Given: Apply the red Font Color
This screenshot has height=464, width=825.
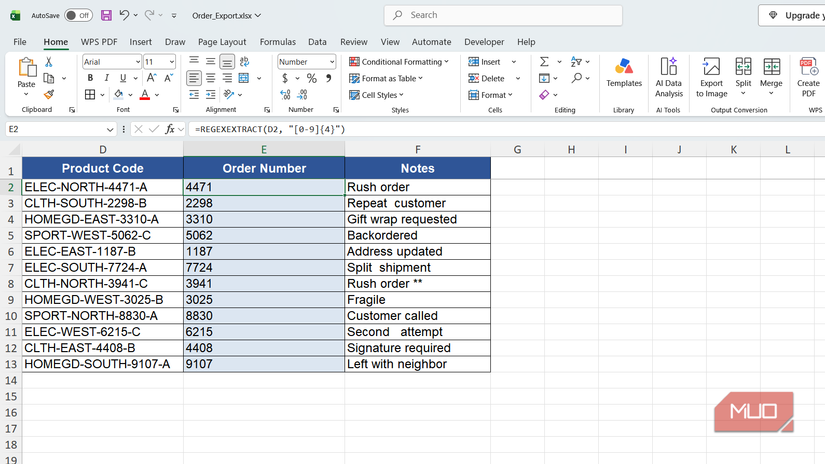Looking at the screenshot, I should [145, 95].
